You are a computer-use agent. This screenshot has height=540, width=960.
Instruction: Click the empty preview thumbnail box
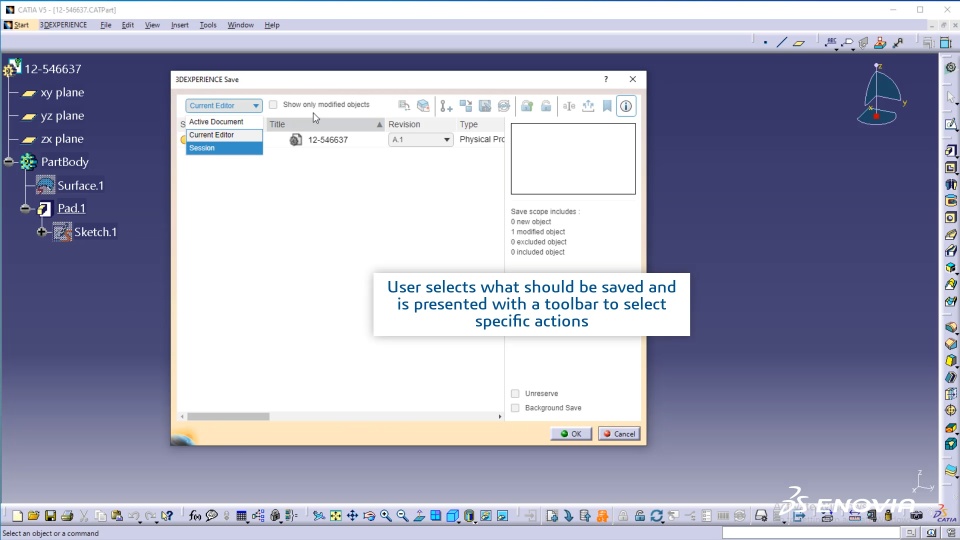click(573, 159)
